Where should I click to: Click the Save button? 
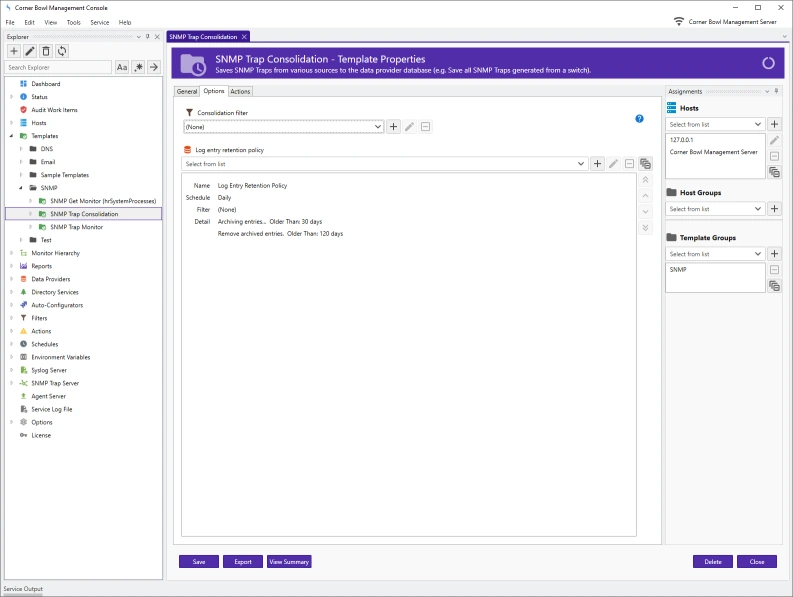(x=199, y=562)
